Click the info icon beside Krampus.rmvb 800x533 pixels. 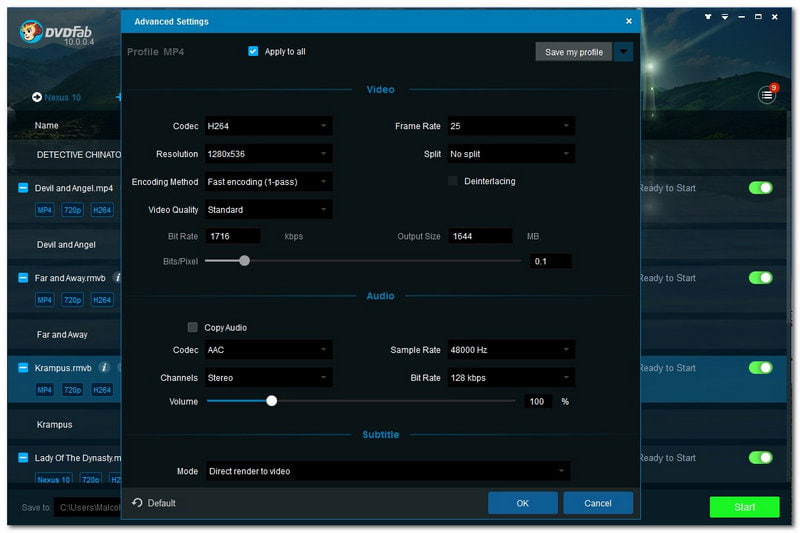104,368
